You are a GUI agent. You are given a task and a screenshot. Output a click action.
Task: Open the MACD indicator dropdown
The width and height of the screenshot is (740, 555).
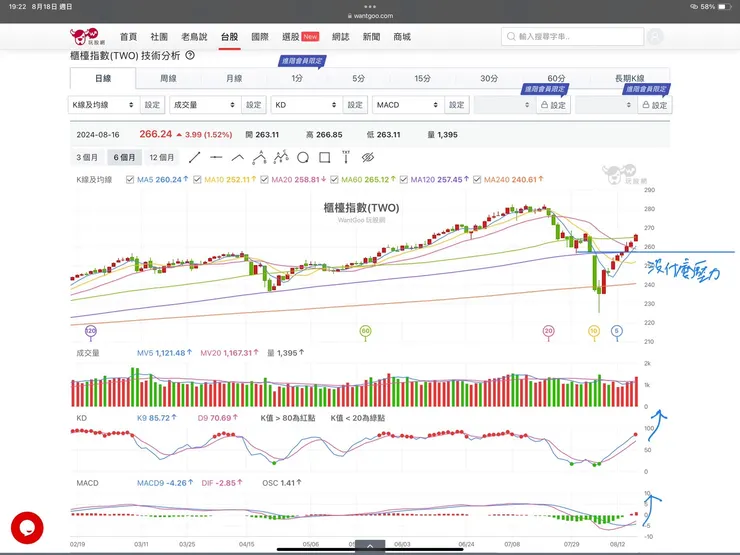(x=408, y=105)
